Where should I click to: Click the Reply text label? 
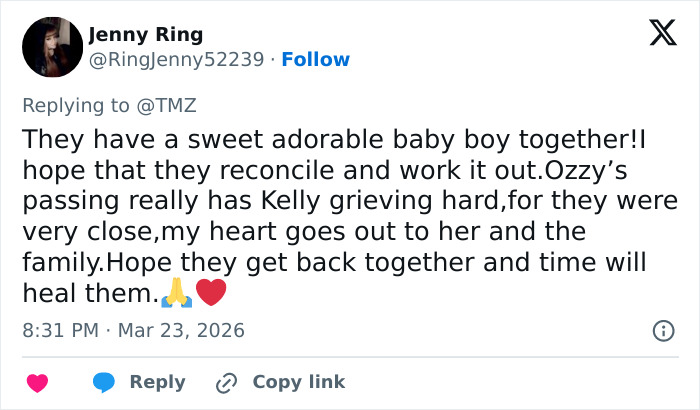(157, 382)
